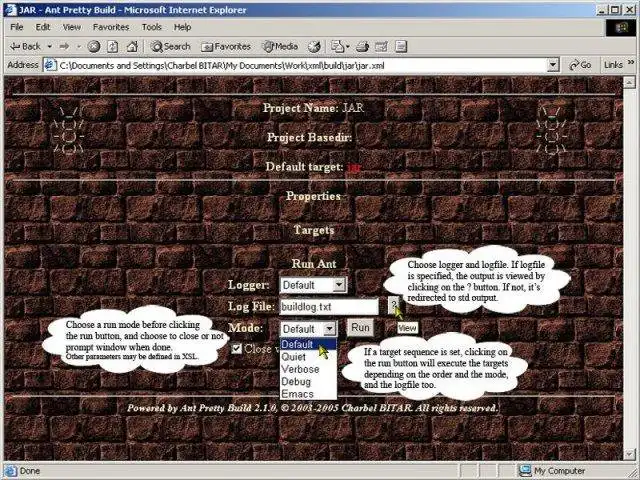Click the Done status bar text
Viewport: 640px width, 480px height.
30,471
